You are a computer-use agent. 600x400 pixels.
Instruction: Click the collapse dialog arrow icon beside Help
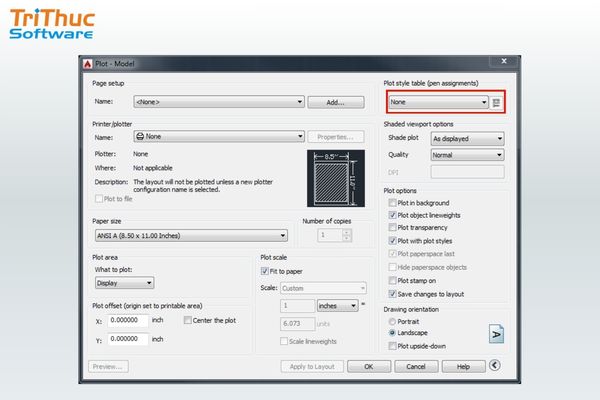tap(494, 367)
